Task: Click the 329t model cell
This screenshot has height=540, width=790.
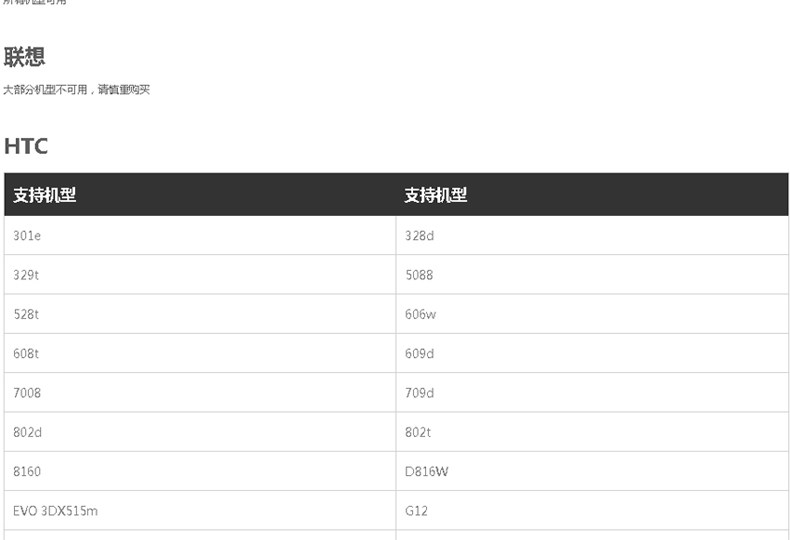Action: 26,275
